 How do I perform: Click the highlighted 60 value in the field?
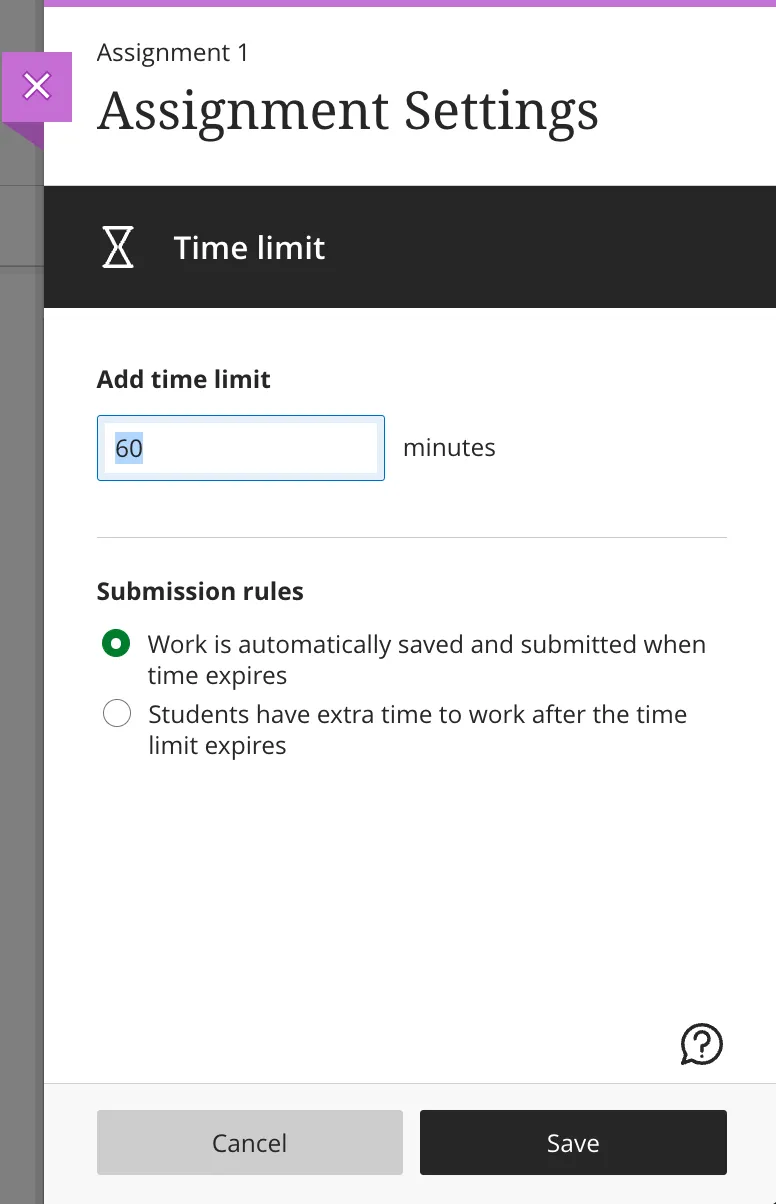point(129,448)
